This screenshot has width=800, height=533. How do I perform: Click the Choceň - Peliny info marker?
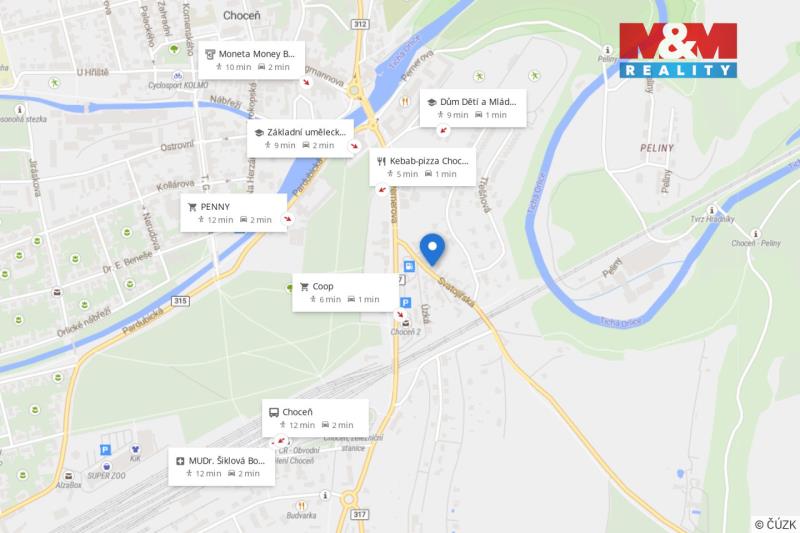pos(756,234)
